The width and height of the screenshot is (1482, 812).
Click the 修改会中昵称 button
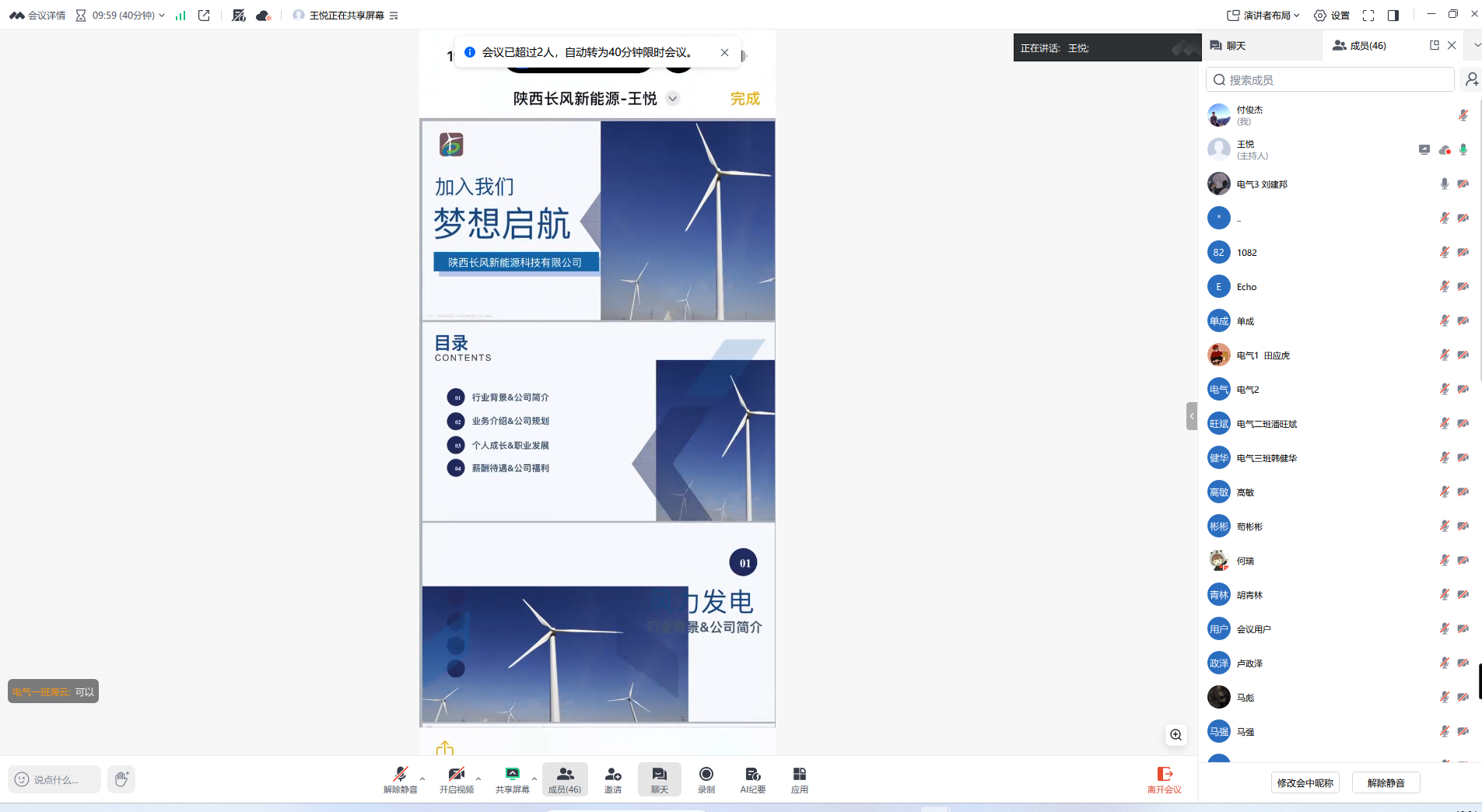click(1305, 782)
